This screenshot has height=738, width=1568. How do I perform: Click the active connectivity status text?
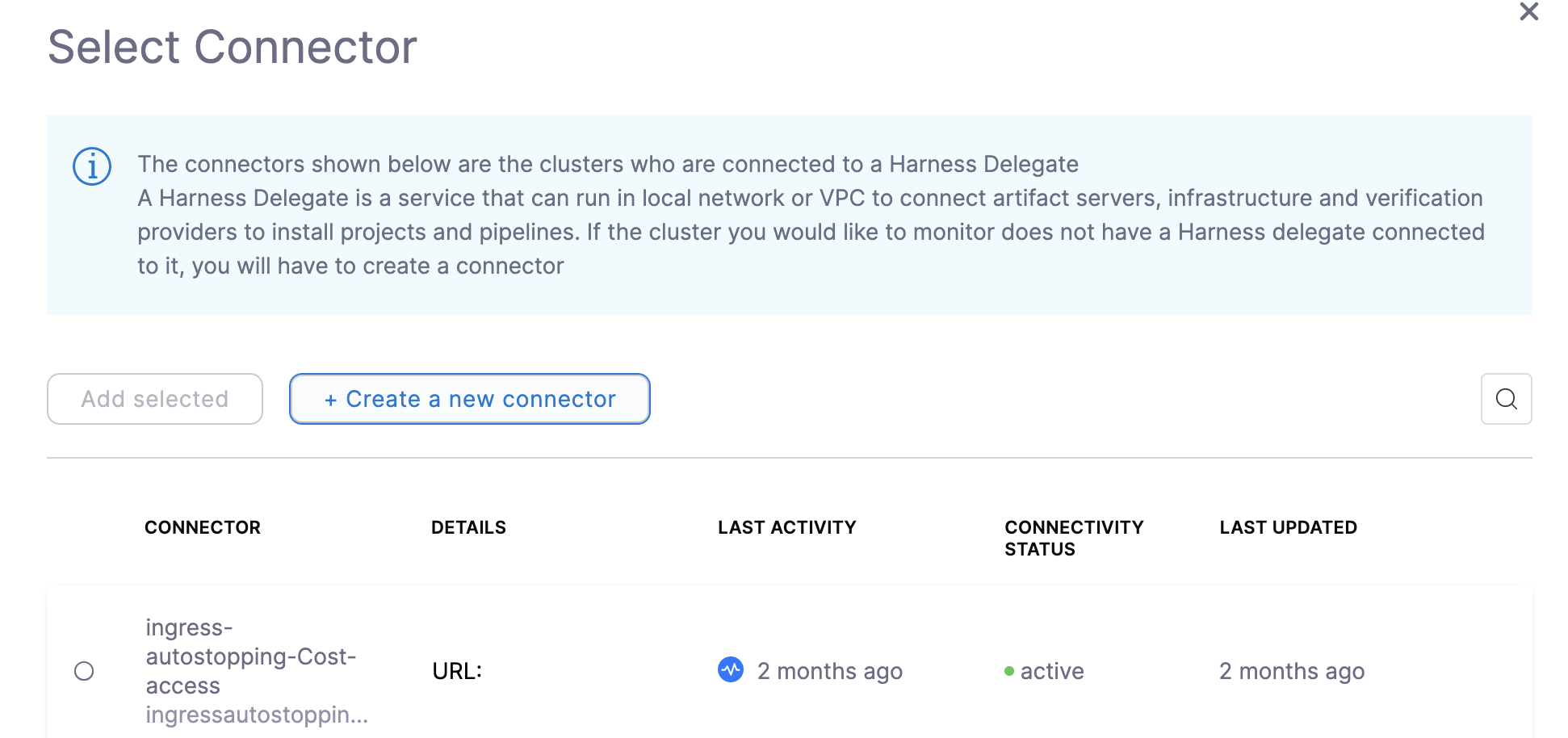[1052, 671]
